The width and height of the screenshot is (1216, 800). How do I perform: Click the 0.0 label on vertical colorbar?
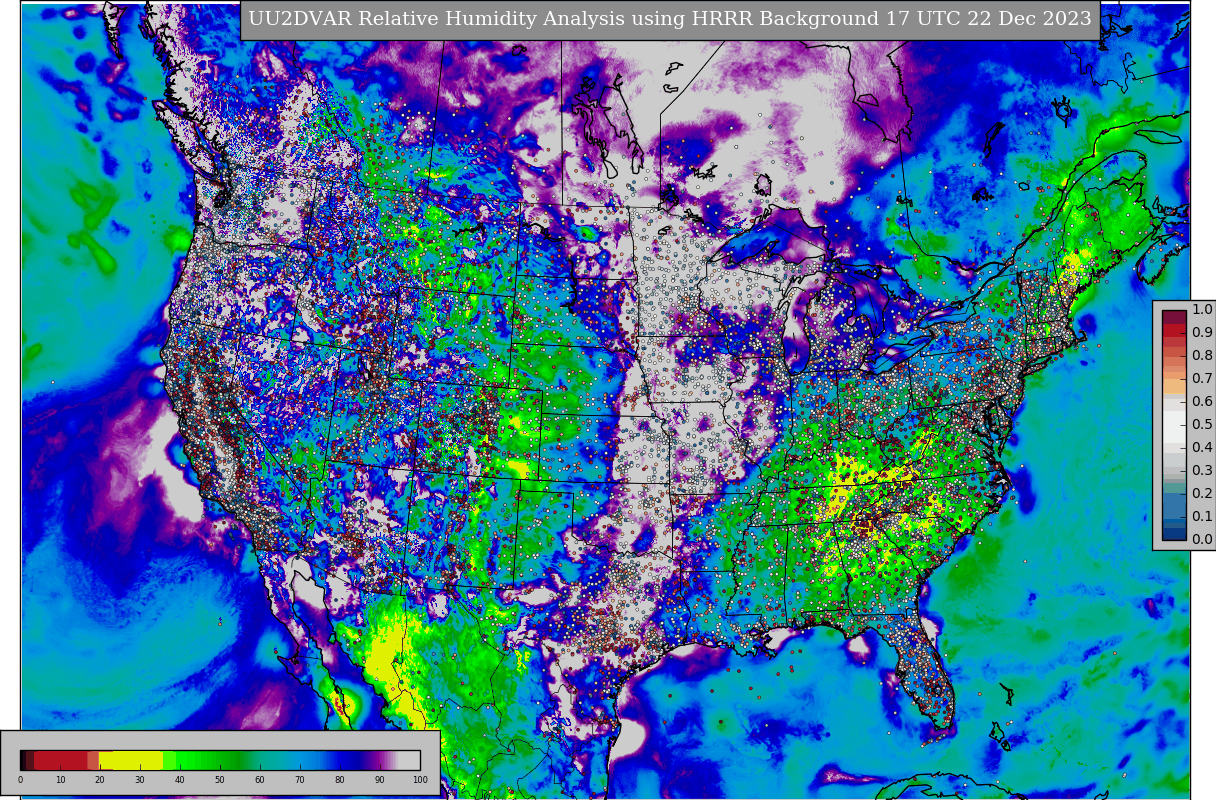(1202, 539)
